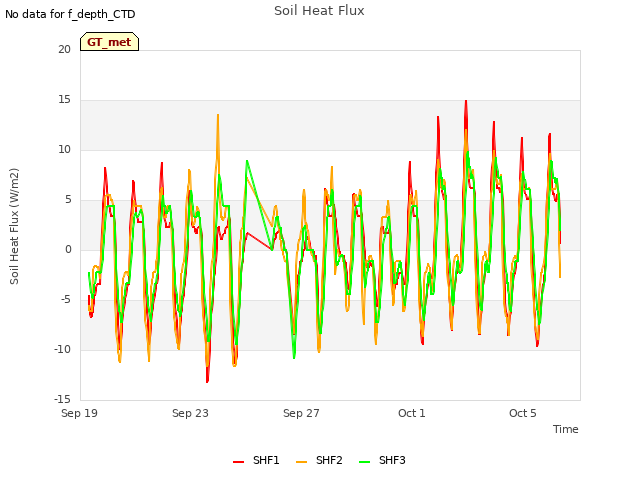Toggle SHF2 series in legend
Viewport: 640px width, 480px height.
coord(319,460)
